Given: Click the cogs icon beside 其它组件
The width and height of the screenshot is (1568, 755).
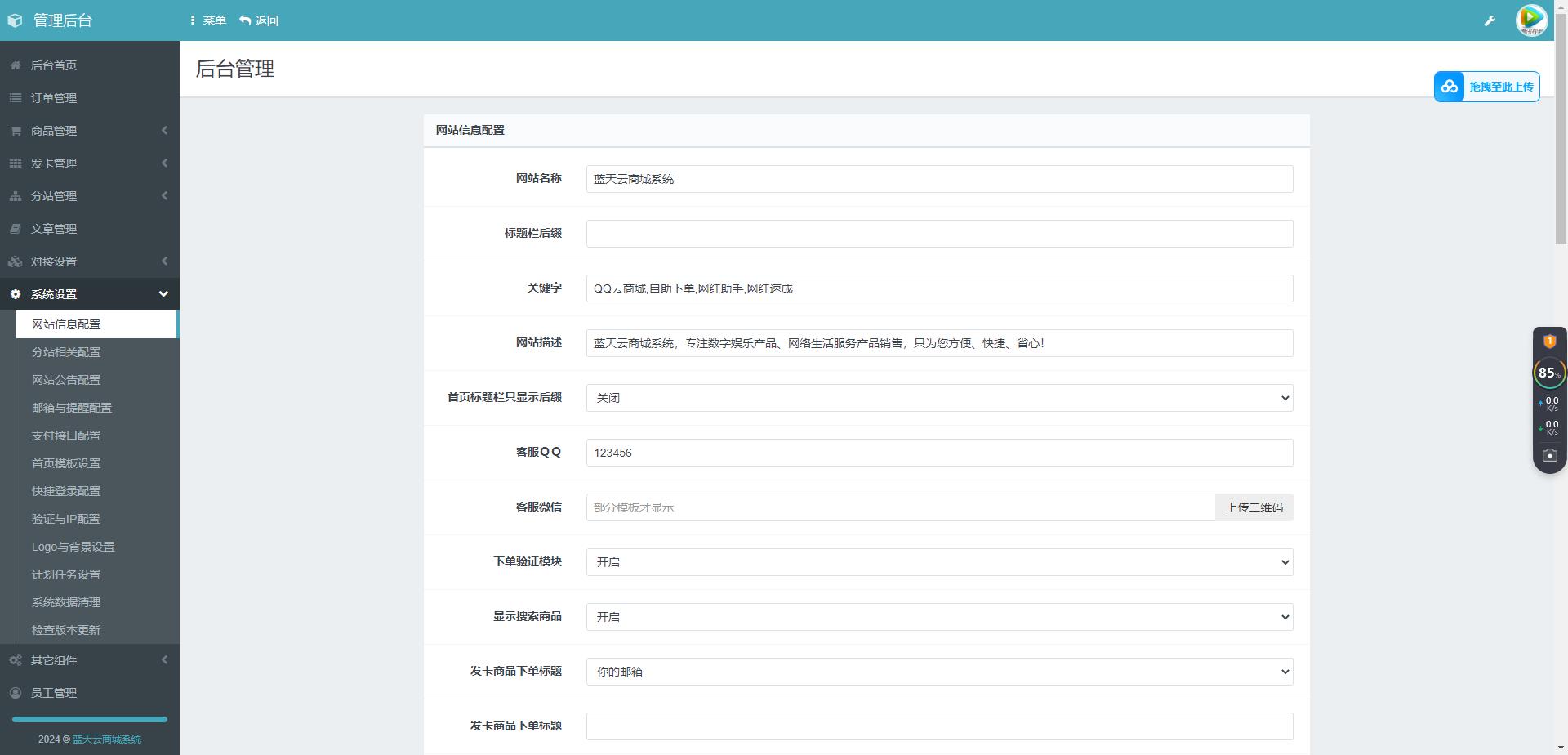Looking at the screenshot, I should point(16,660).
